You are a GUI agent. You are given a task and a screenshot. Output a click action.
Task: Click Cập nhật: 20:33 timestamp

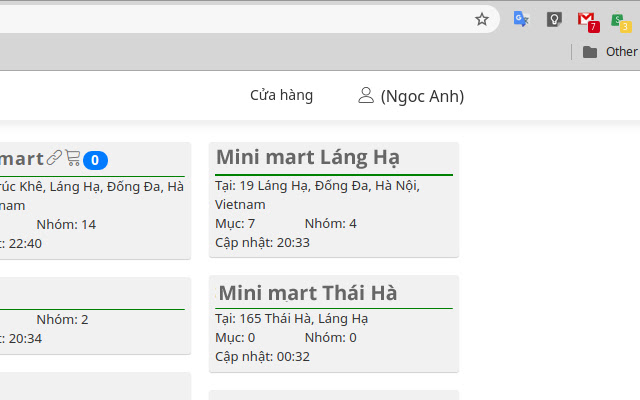(262, 242)
